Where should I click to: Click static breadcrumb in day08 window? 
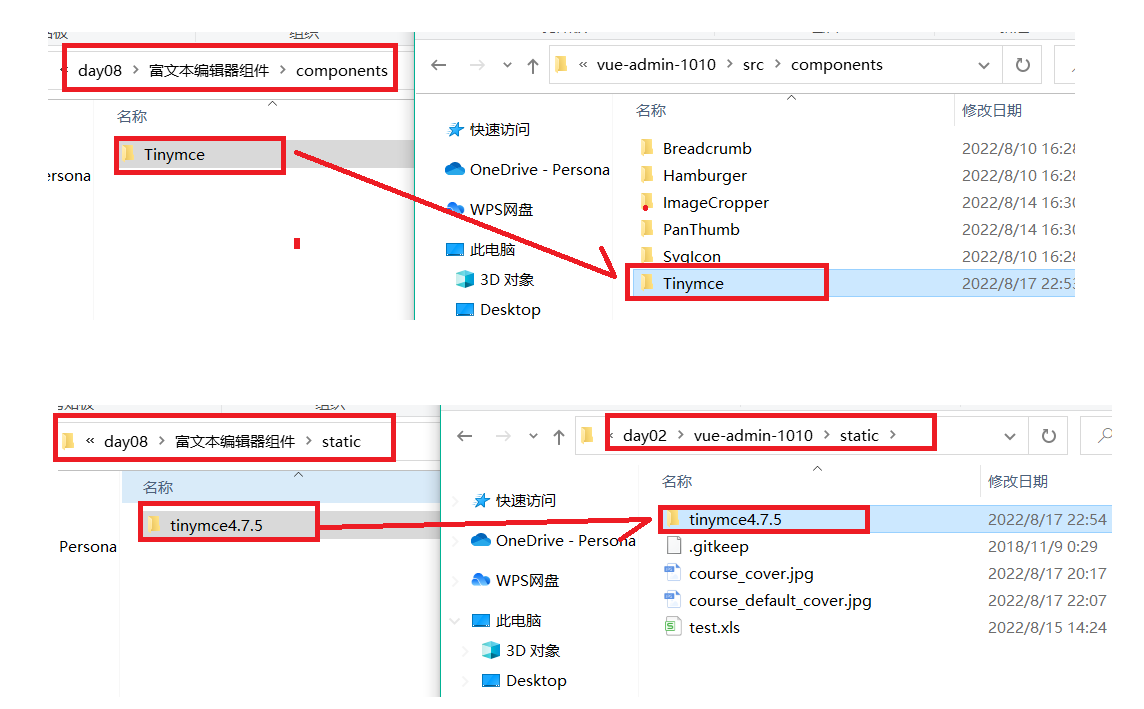tap(341, 441)
